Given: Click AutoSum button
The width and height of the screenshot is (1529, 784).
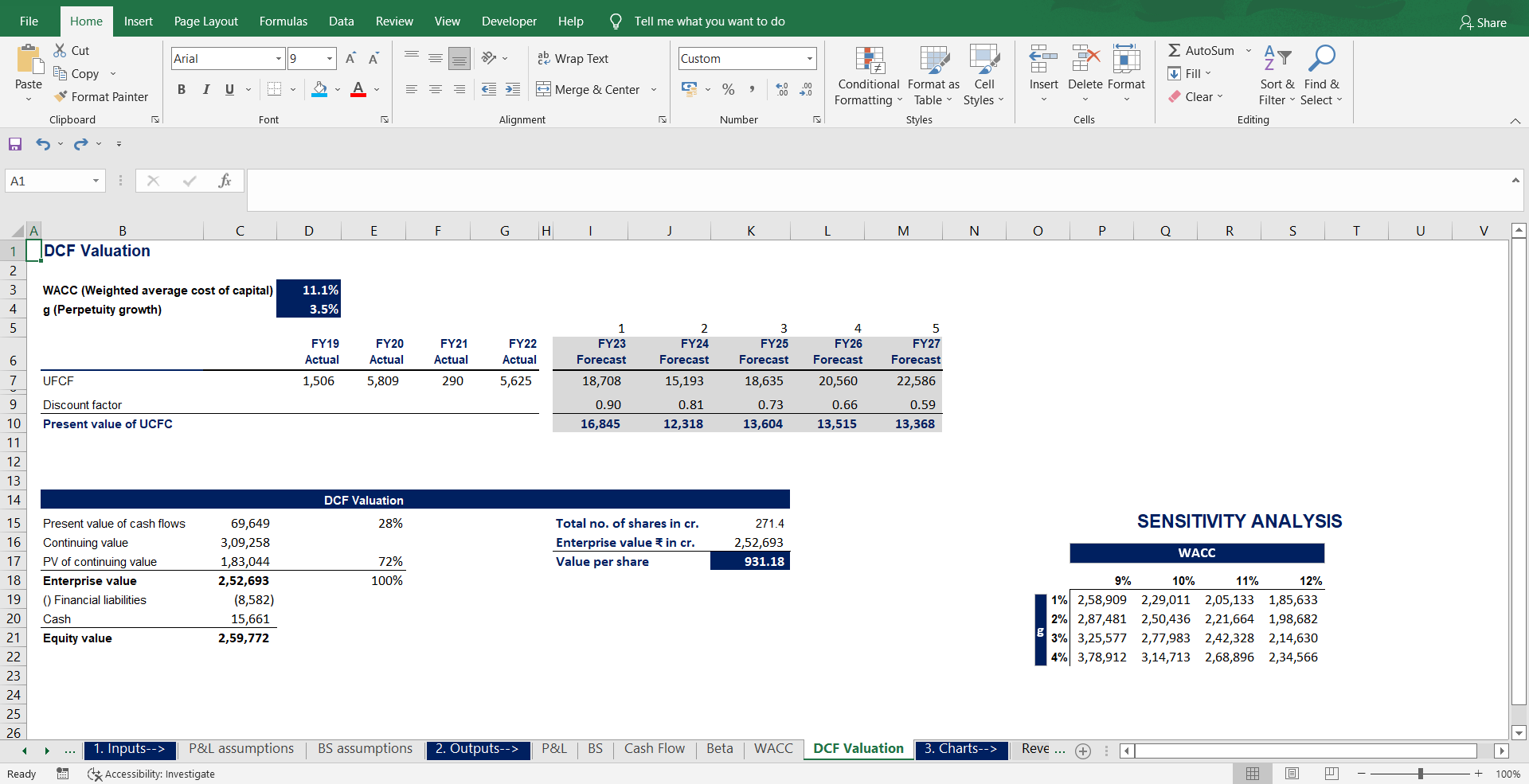Looking at the screenshot, I should tap(1202, 50).
